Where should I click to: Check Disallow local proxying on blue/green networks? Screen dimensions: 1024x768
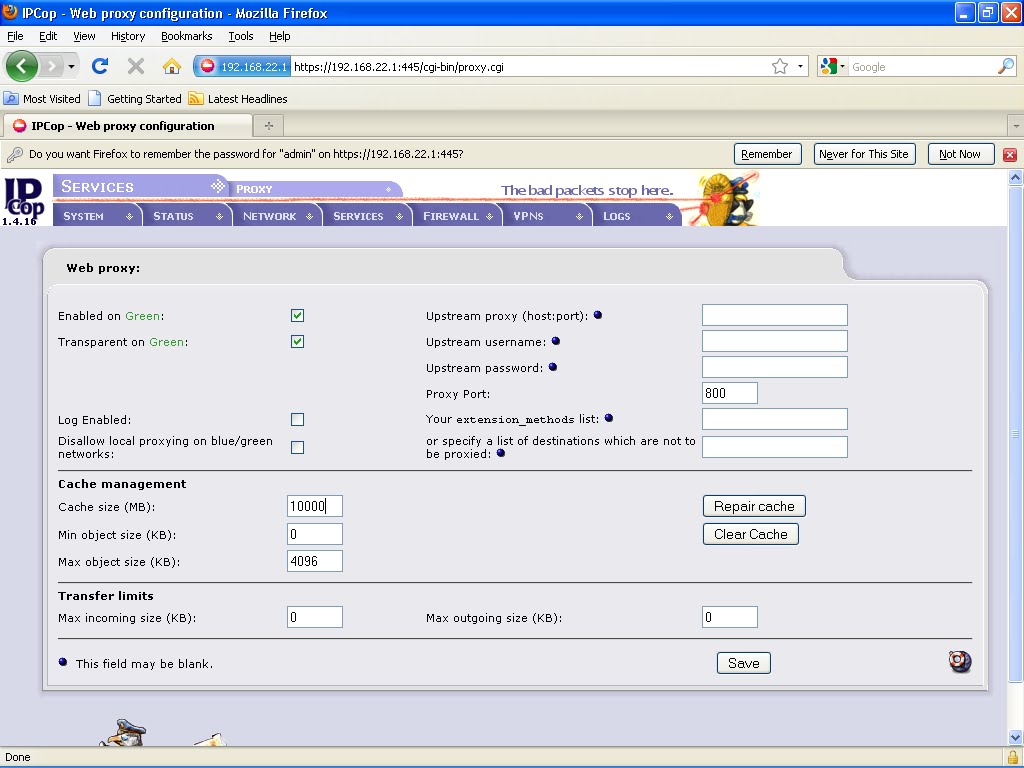click(x=297, y=447)
